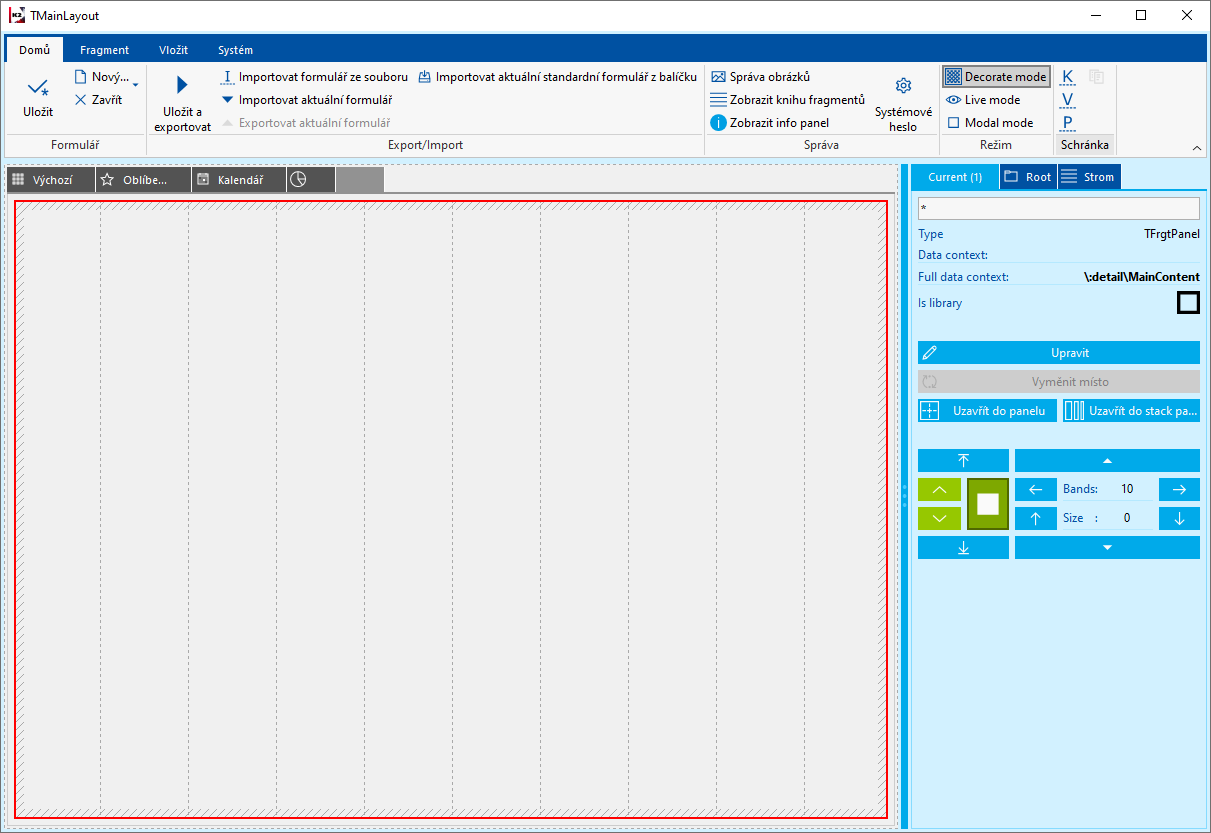Open Správa obrázků
This screenshot has width=1211, height=833.
[x=760, y=77]
